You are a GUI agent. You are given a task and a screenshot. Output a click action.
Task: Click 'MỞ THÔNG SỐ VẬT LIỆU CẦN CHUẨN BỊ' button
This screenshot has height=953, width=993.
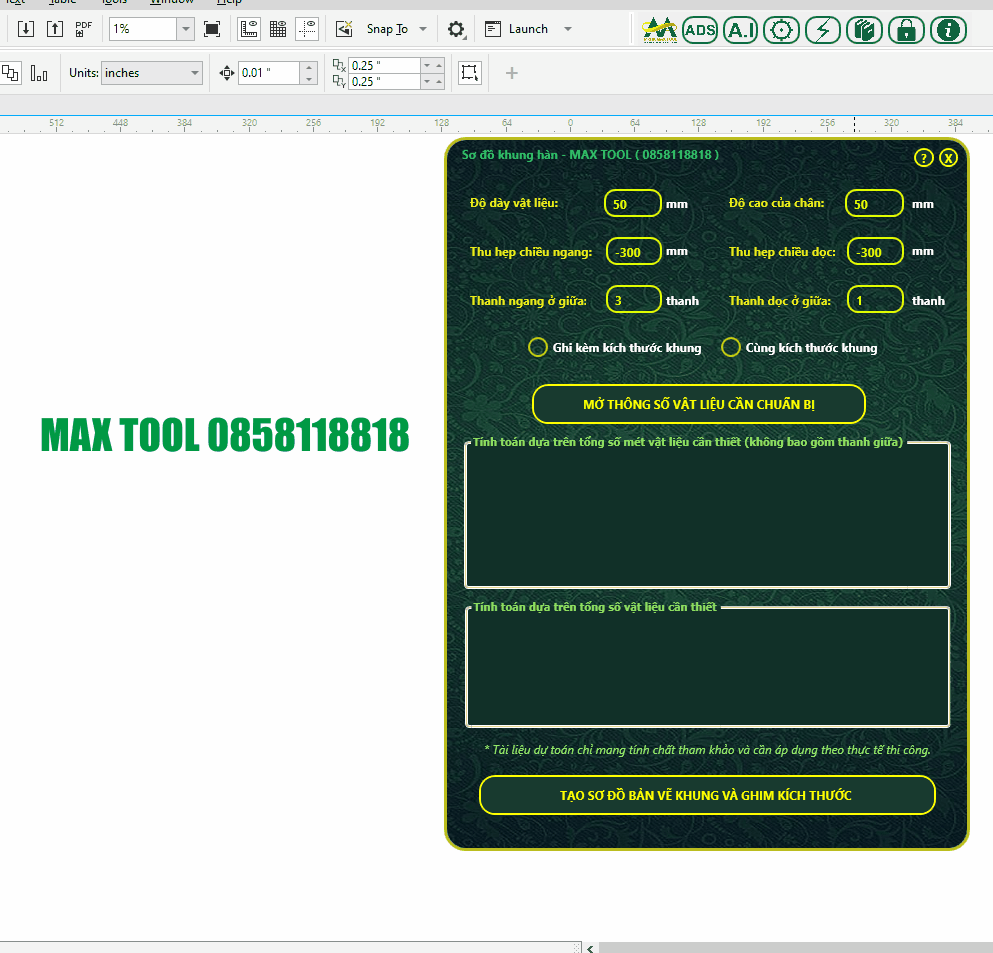(698, 405)
